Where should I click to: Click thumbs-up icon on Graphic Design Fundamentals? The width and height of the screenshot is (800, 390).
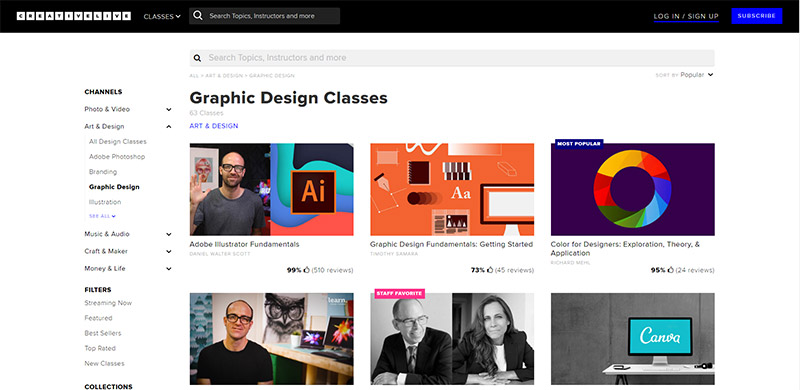pos(490,270)
